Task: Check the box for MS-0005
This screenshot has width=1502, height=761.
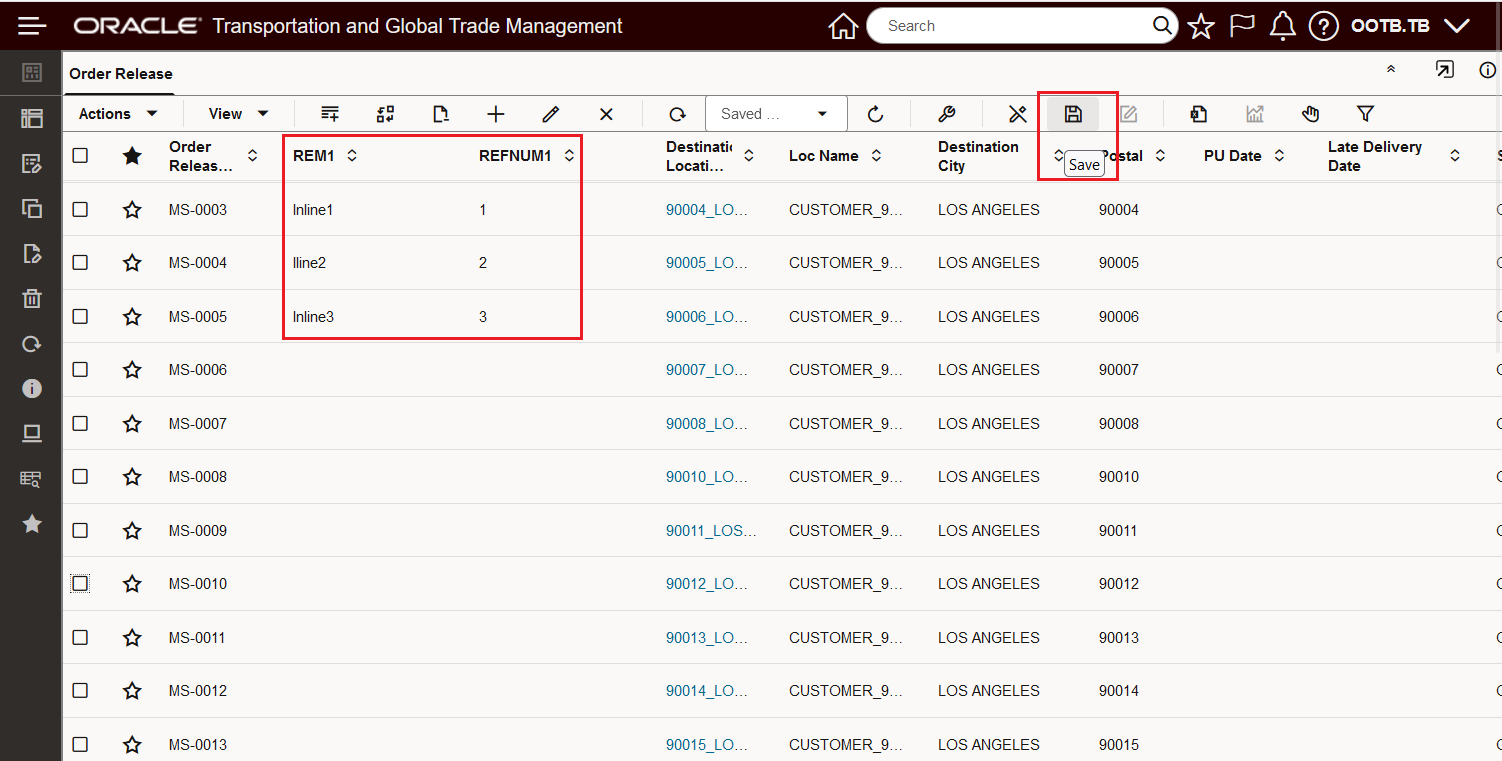Action: (x=80, y=316)
